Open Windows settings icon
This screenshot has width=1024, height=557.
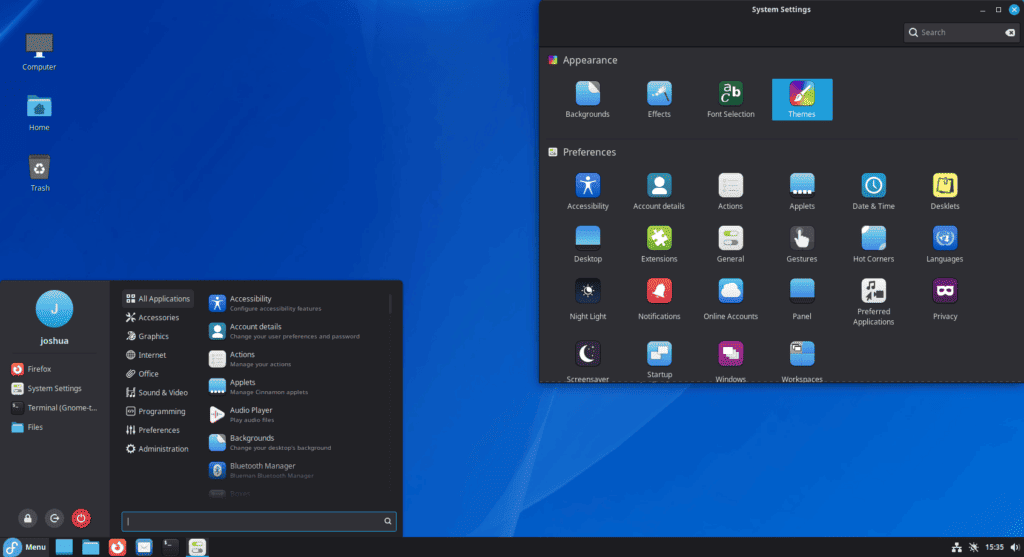coord(730,360)
